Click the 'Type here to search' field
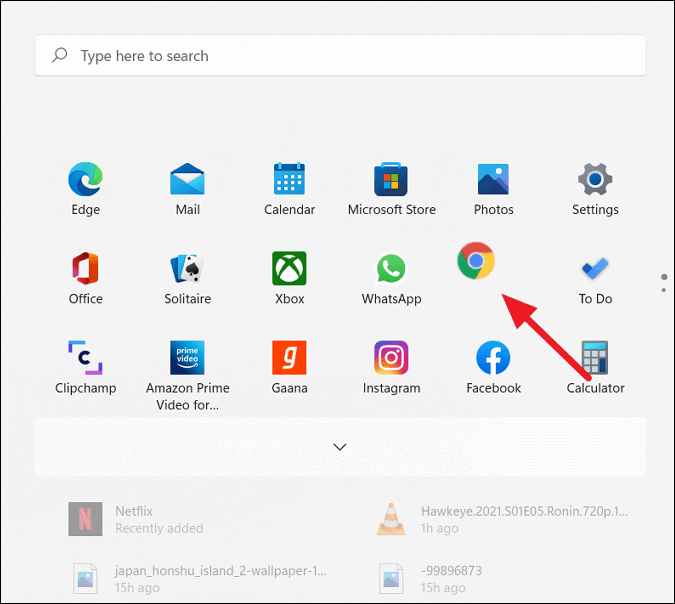This screenshot has width=675, height=604. pyautogui.click(x=340, y=56)
